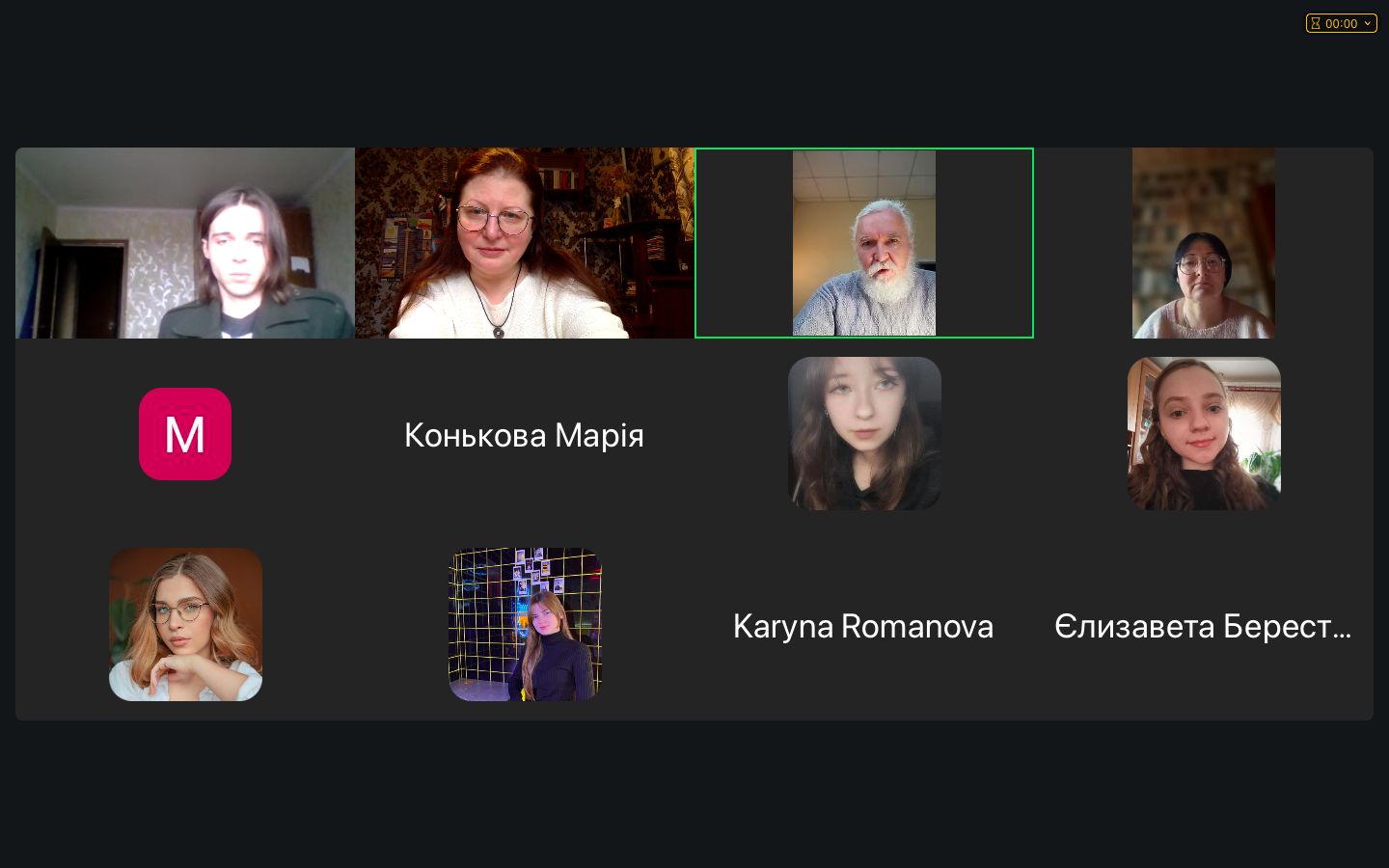Click the white-bearded man's video feed
The height and width of the screenshot is (868, 1389).
[x=864, y=243]
